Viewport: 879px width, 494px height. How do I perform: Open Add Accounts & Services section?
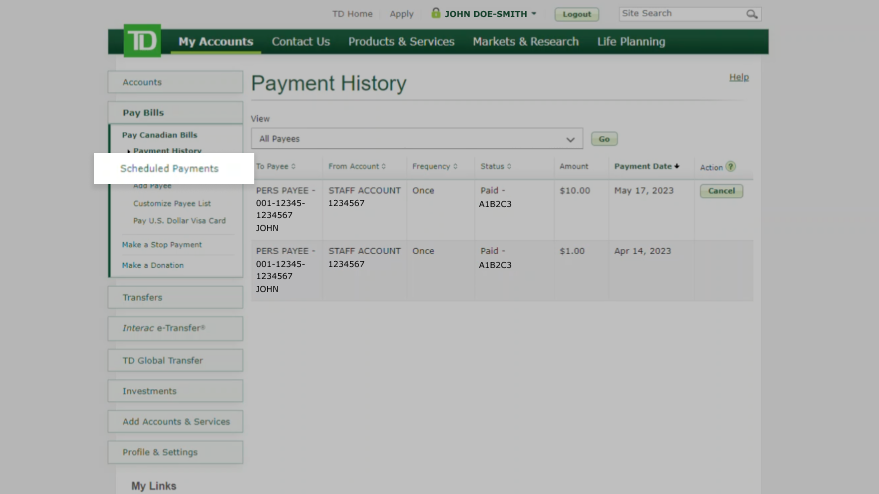175,422
